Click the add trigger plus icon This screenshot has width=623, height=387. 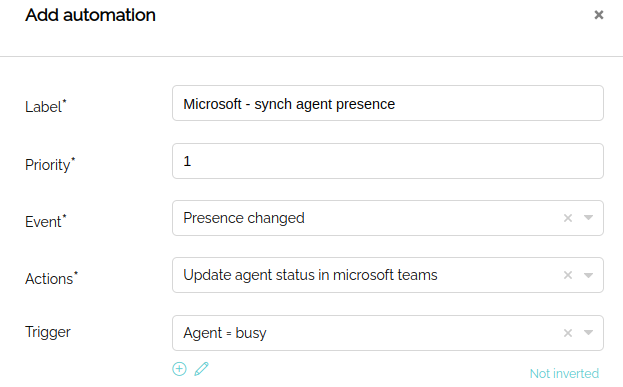(x=179, y=369)
